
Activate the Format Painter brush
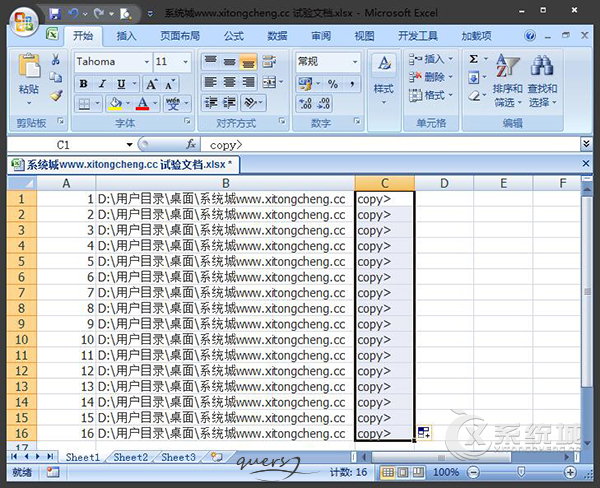(x=56, y=95)
